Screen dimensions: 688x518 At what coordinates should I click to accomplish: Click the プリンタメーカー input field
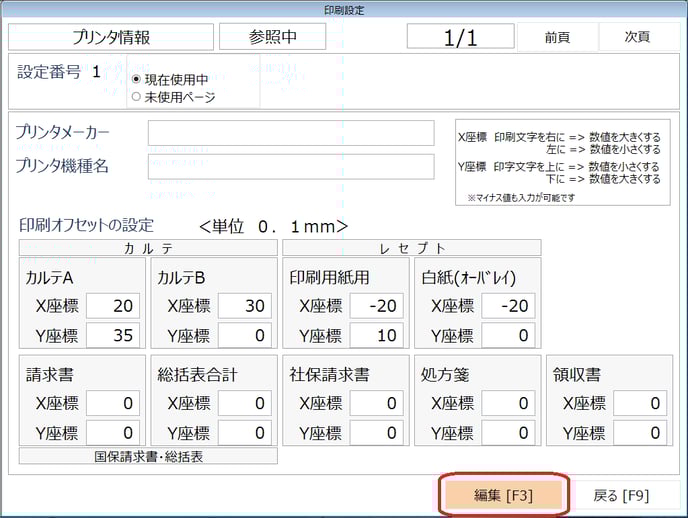(291, 133)
